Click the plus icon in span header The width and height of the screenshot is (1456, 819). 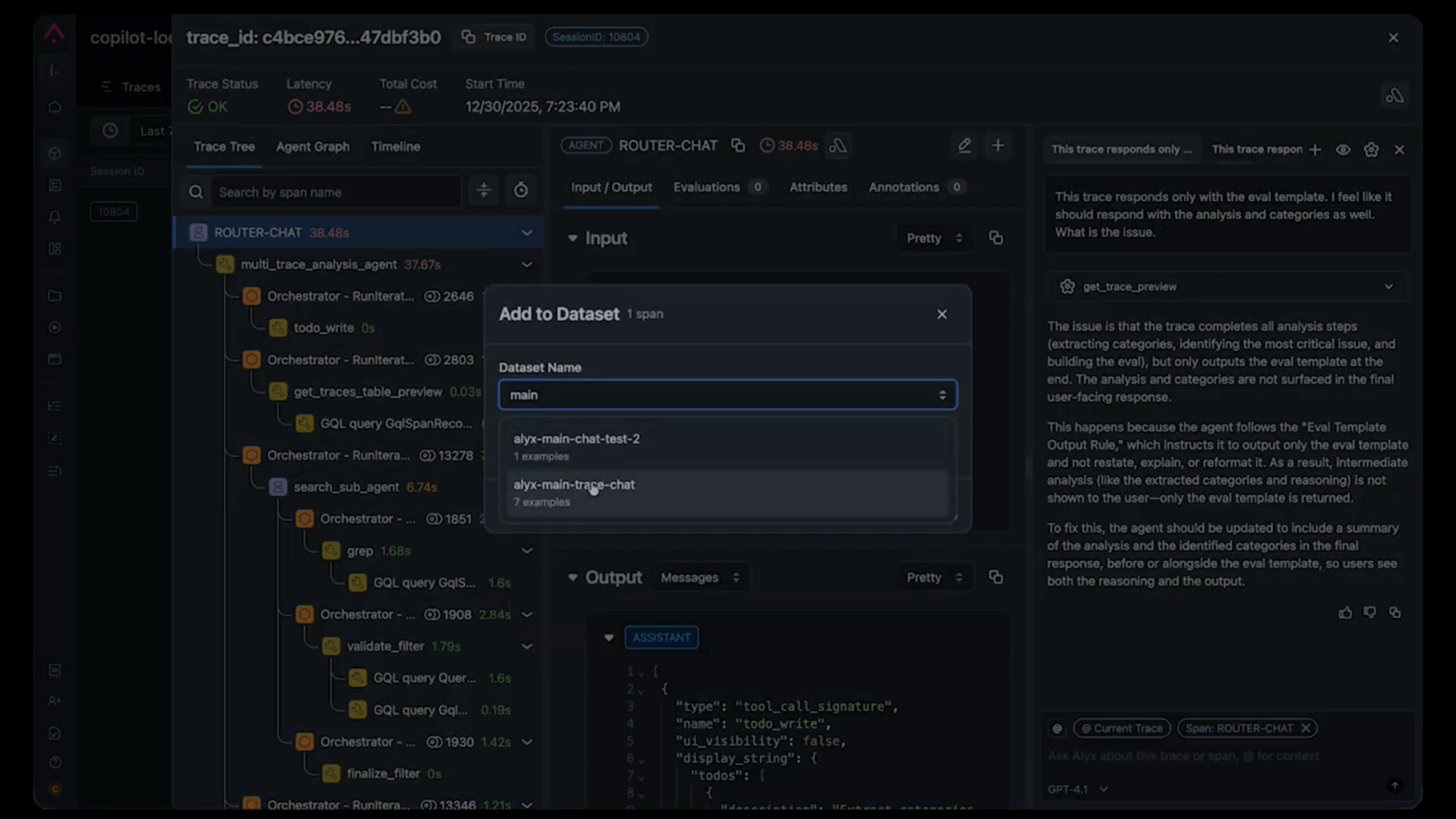coord(998,146)
